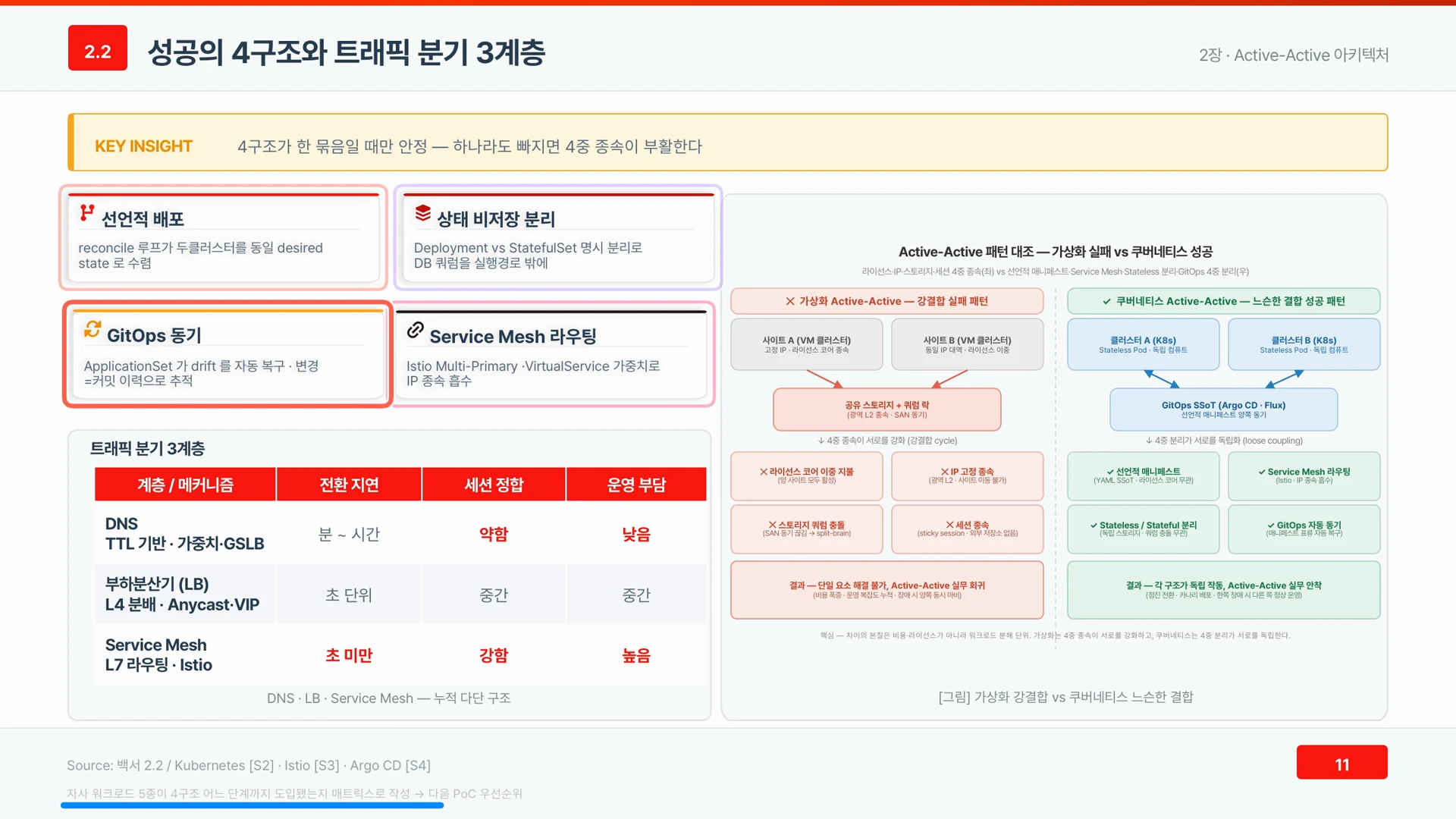Screen dimensions: 1456x819
Task: Click the 선언적 매니페스트 box
Action: click(1143, 476)
